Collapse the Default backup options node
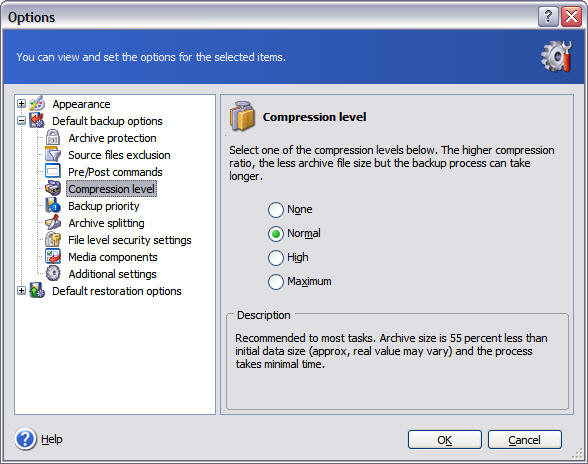Viewport: 588px width, 464px height. [x=22, y=120]
